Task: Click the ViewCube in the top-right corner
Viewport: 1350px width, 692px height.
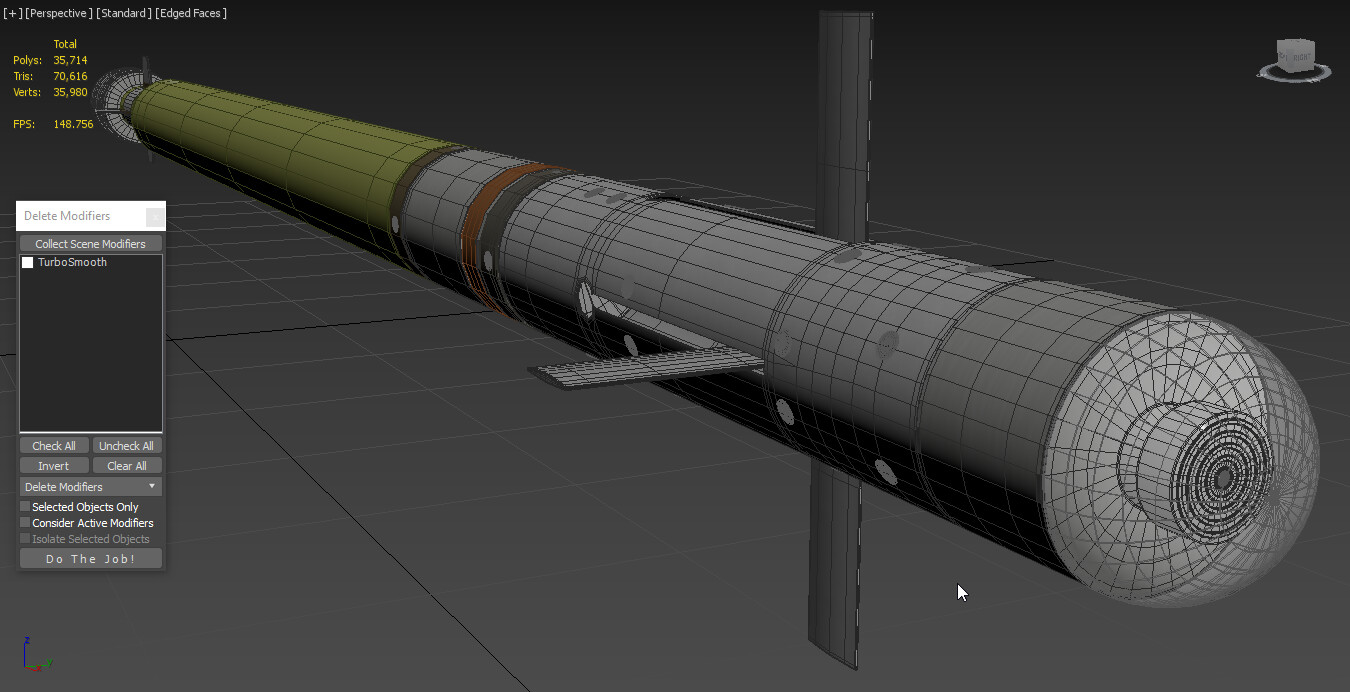Action: click(x=1295, y=55)
